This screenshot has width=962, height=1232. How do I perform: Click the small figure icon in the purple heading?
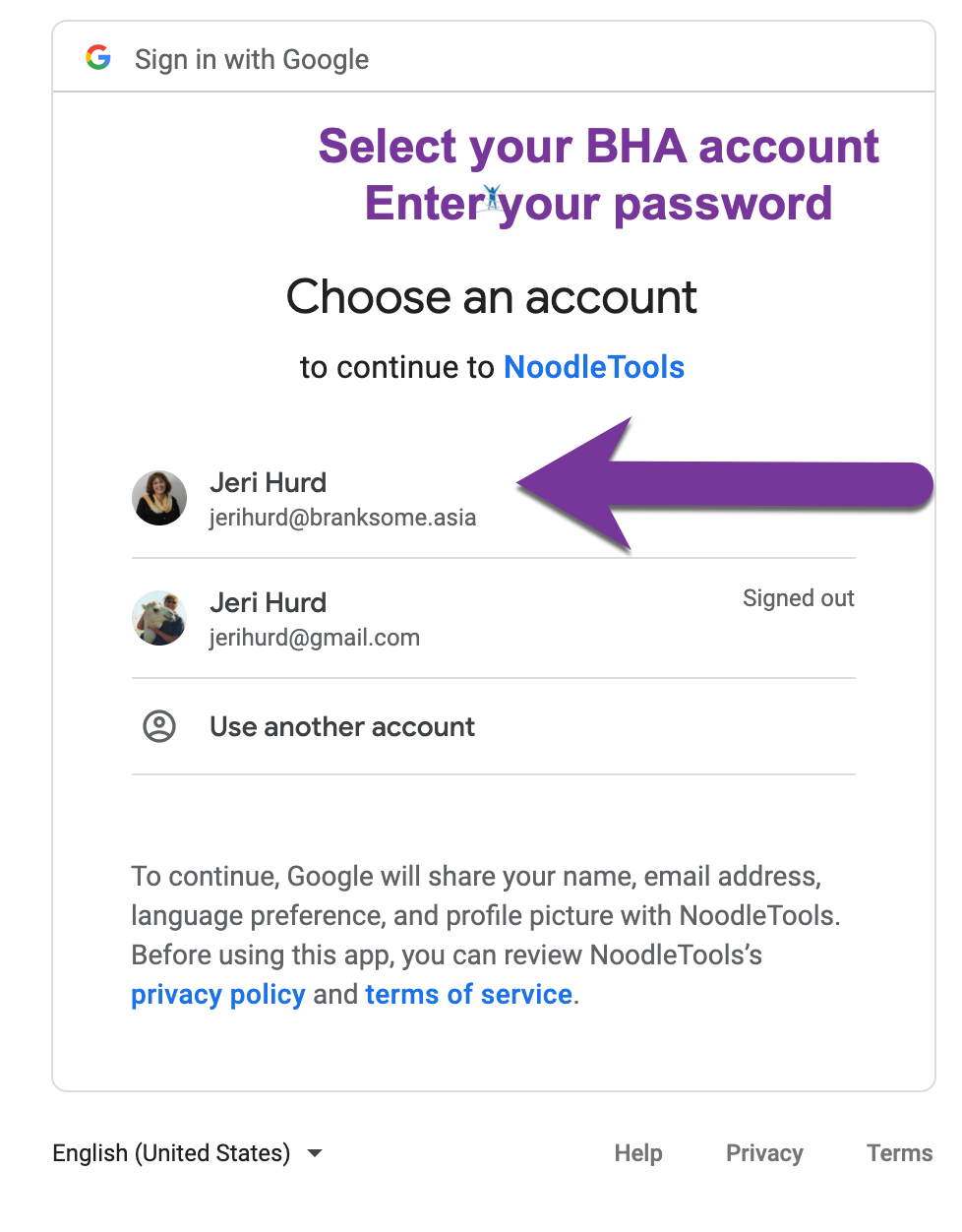click(493, 198)
